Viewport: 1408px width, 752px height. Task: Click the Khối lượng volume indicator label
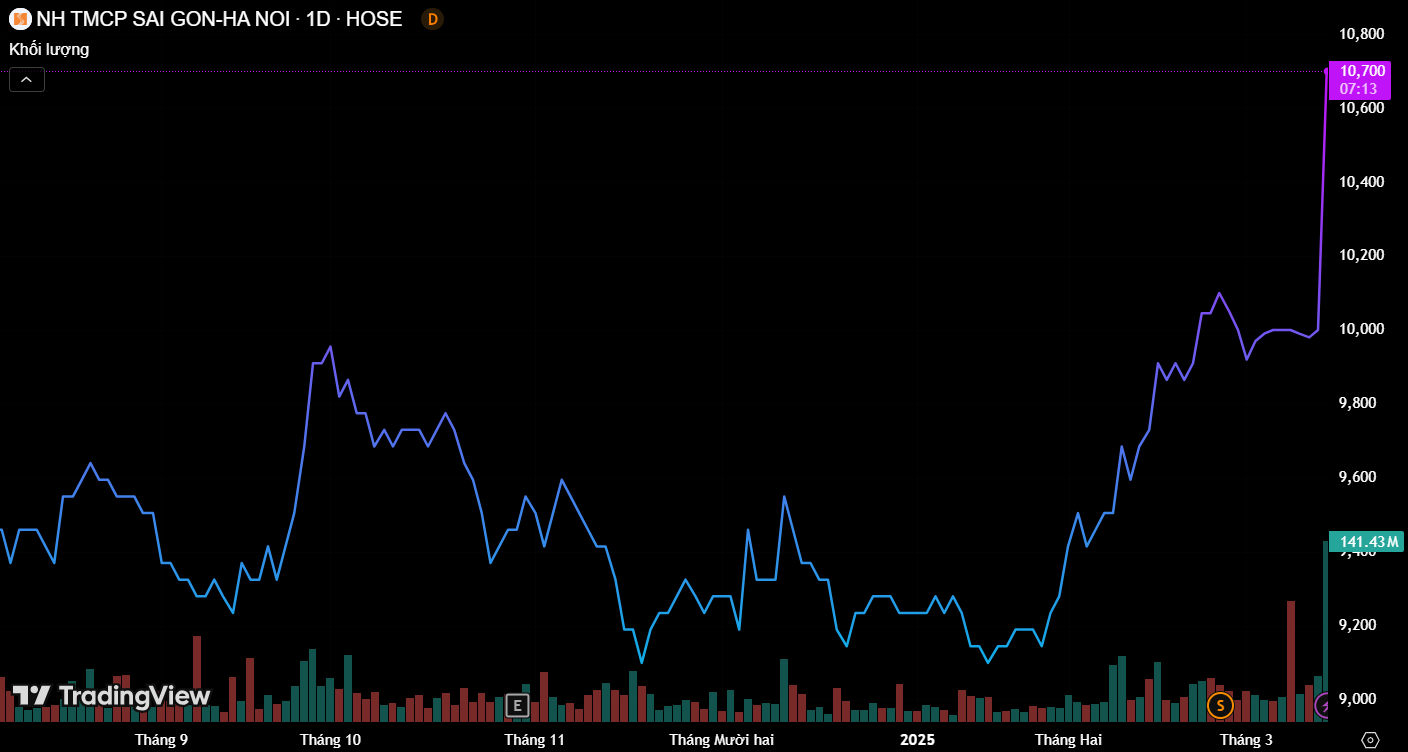point(49,49)
